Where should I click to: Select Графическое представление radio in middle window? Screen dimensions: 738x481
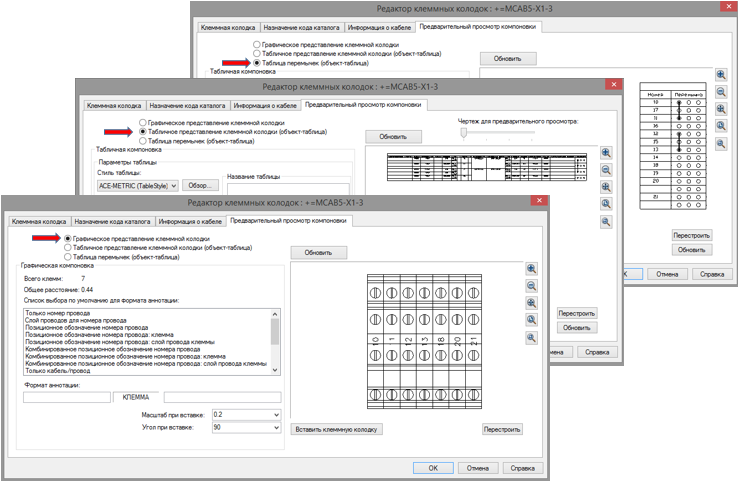143,122
